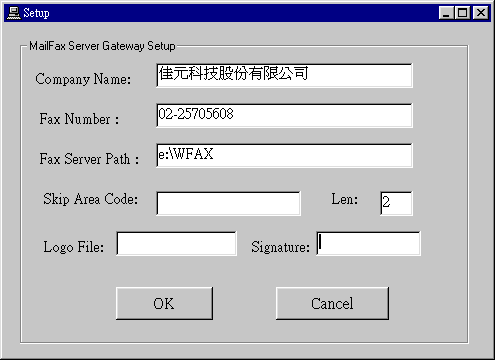
Task: Click the Setup window title bar icon
Action: (13, 13)
